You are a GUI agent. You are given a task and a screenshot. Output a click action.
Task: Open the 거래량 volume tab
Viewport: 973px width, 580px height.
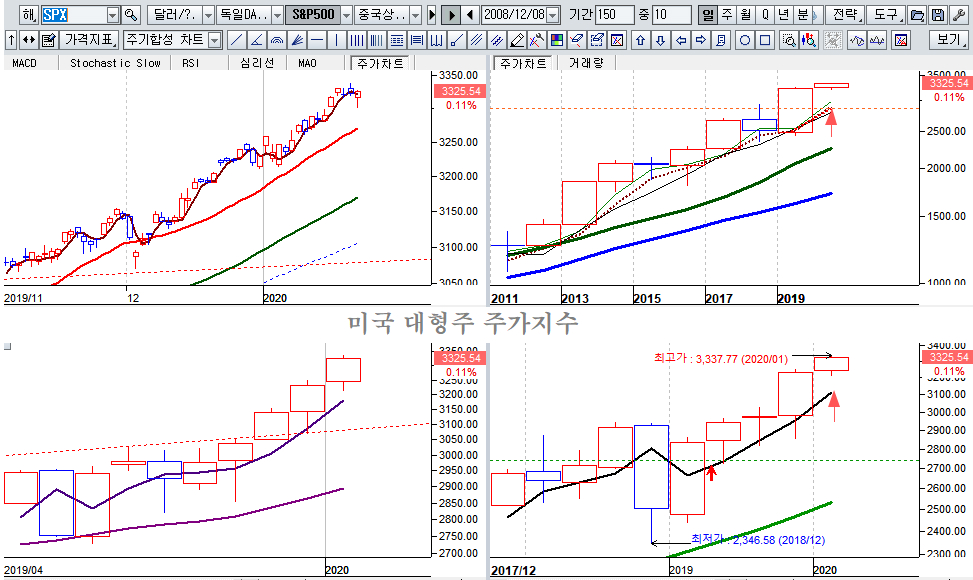pos(586,63)
